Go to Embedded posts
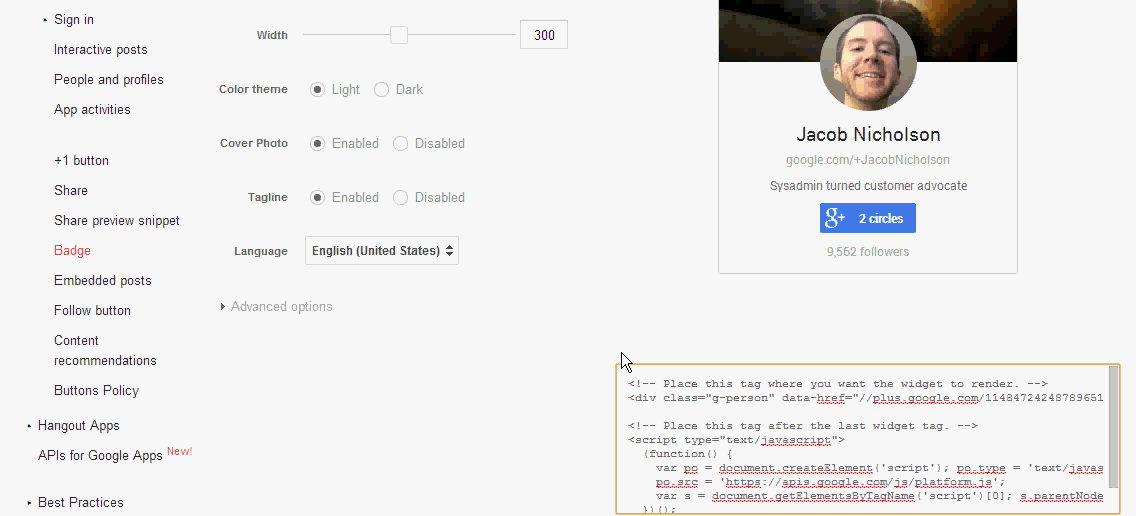 (x=103, y=280)
